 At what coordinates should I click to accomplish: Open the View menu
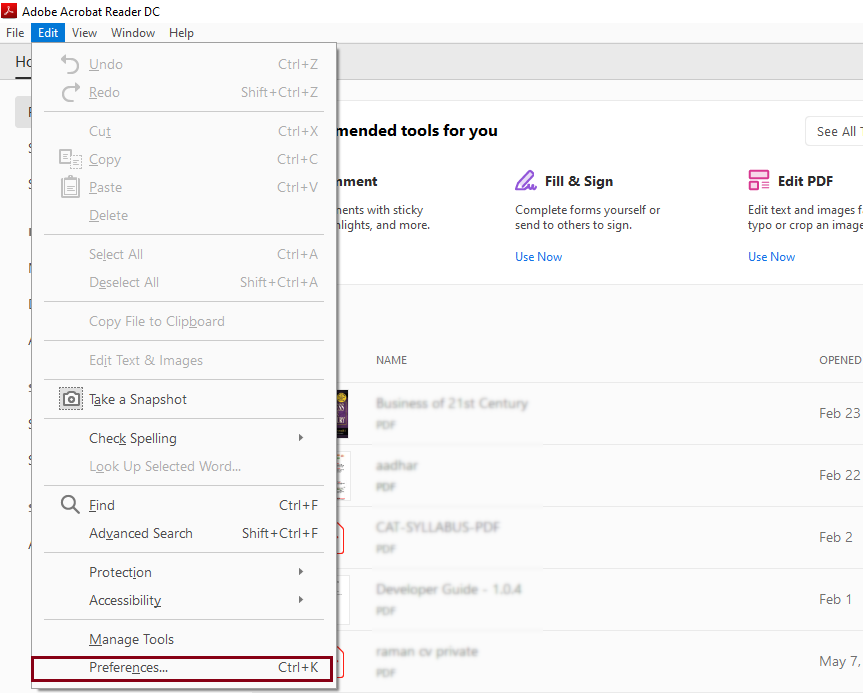point(84,32)
